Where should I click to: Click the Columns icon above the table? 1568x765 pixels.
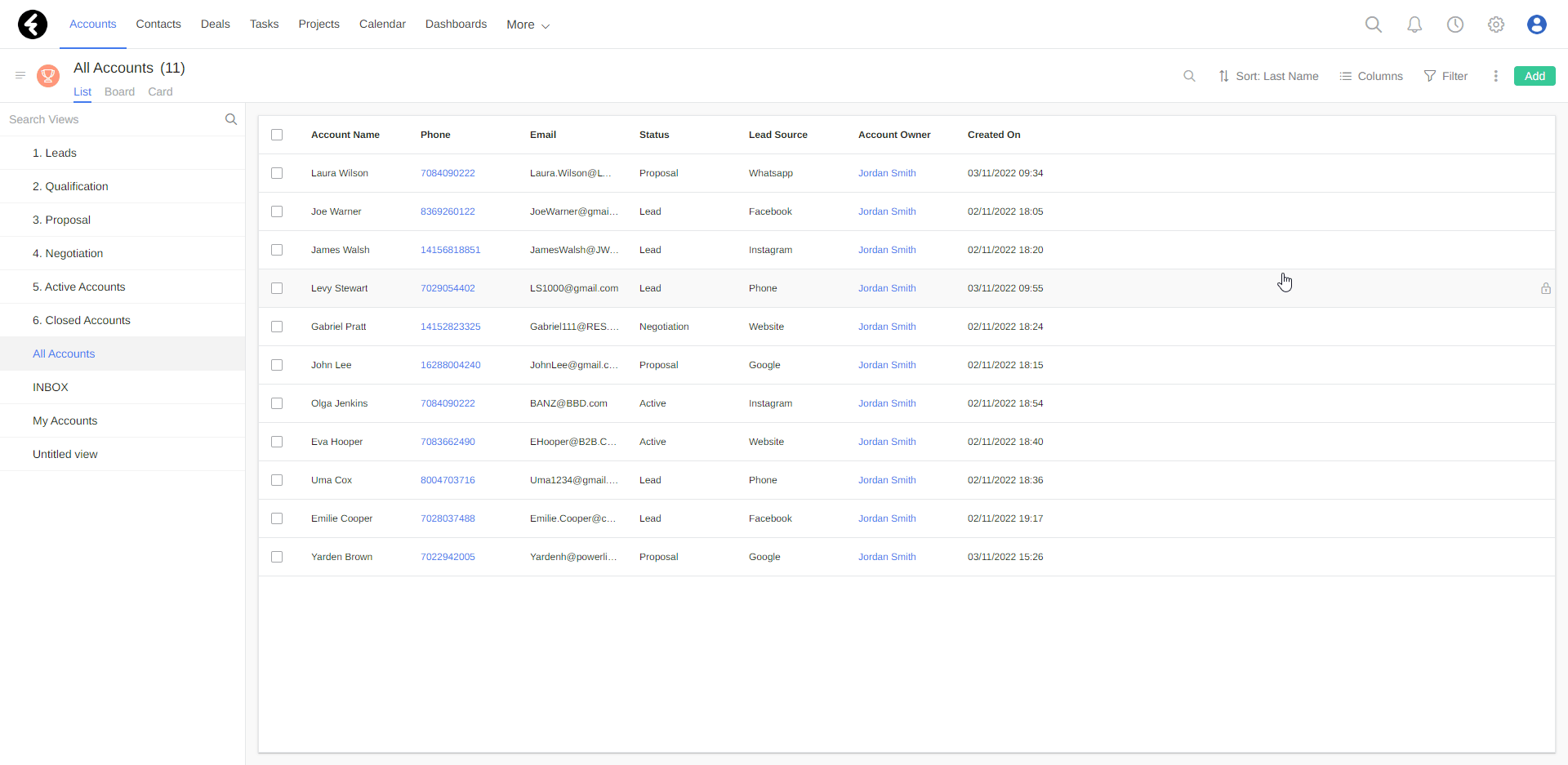pos(1347,76)
